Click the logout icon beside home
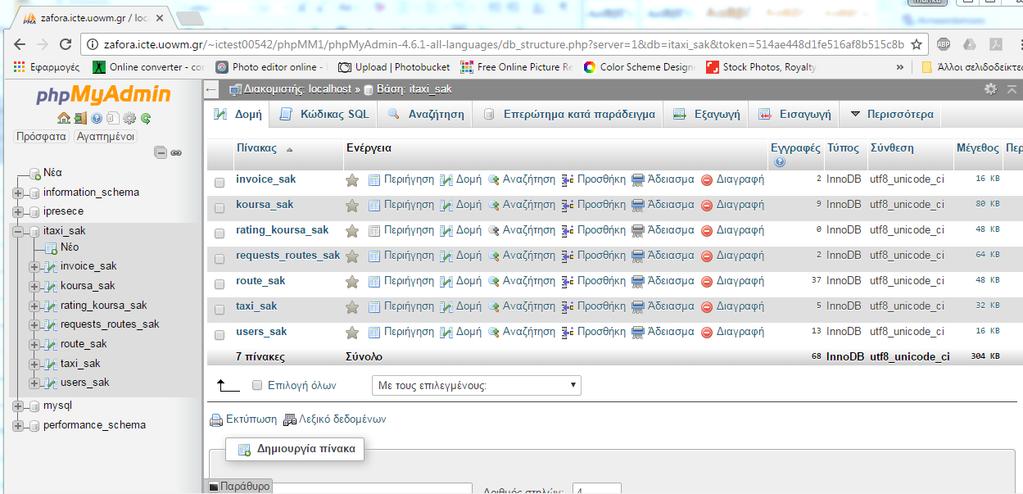The height and width of the screenshot is (494, 1023). coord(80,119)
